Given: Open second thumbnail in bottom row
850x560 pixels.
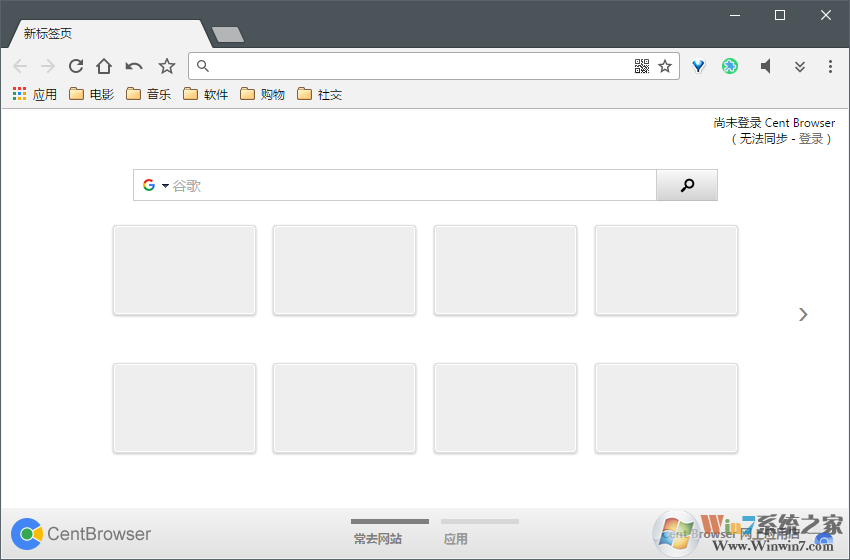Looking at the screenshot, I should click(344, 408).
